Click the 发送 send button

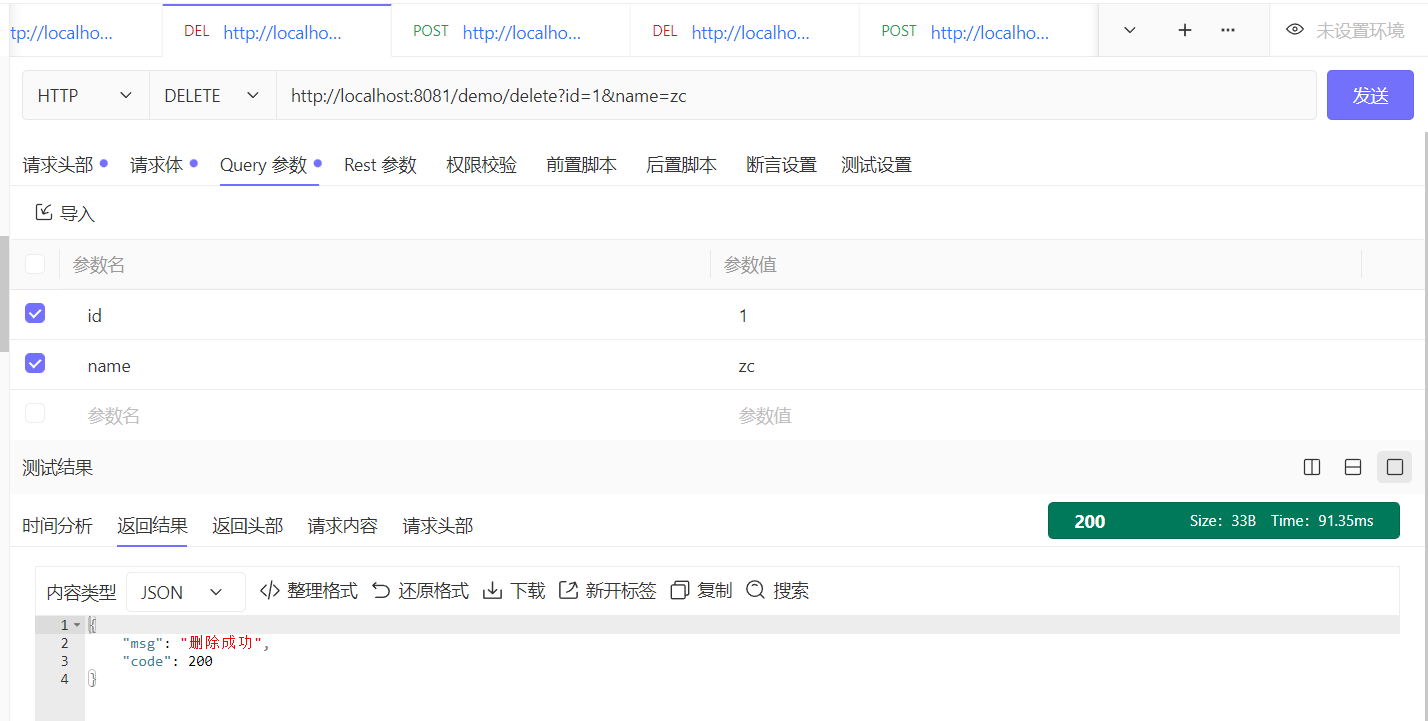pyautogui.click(x=1370, y=95)
